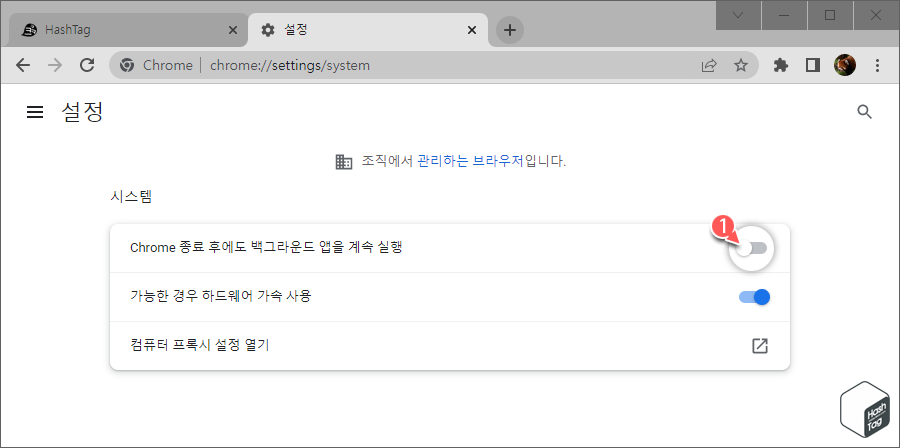Click the search settings magnifier icon
This screenshot has width=900, height=448.
(864, 112)
